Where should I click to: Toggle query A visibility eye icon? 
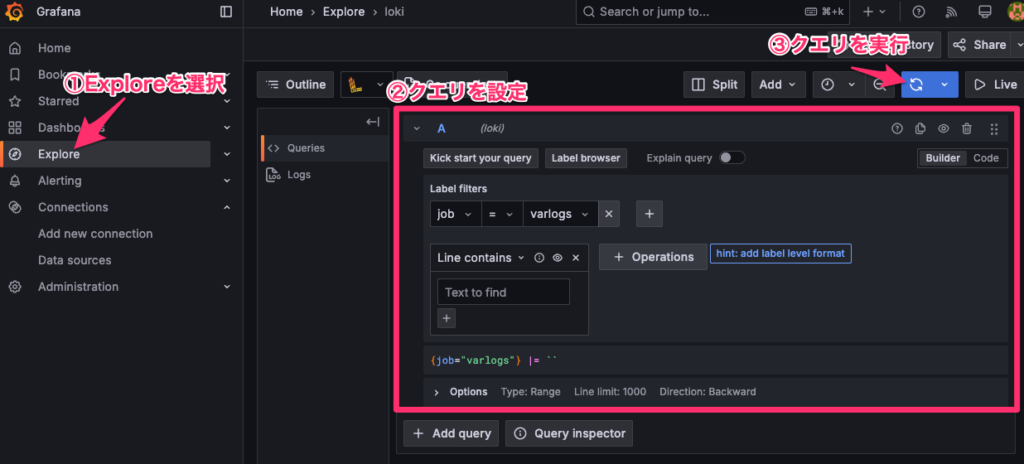[x=943, y=129]
